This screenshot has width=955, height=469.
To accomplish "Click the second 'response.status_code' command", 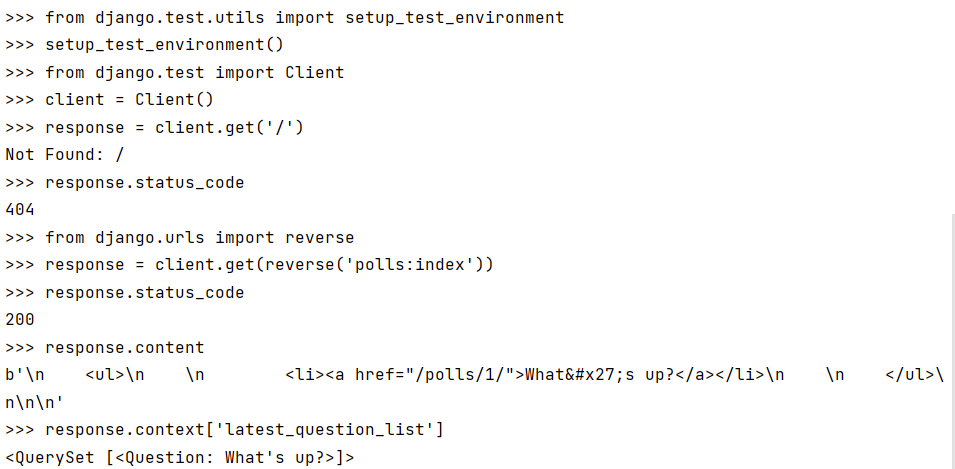I will 144,293.
